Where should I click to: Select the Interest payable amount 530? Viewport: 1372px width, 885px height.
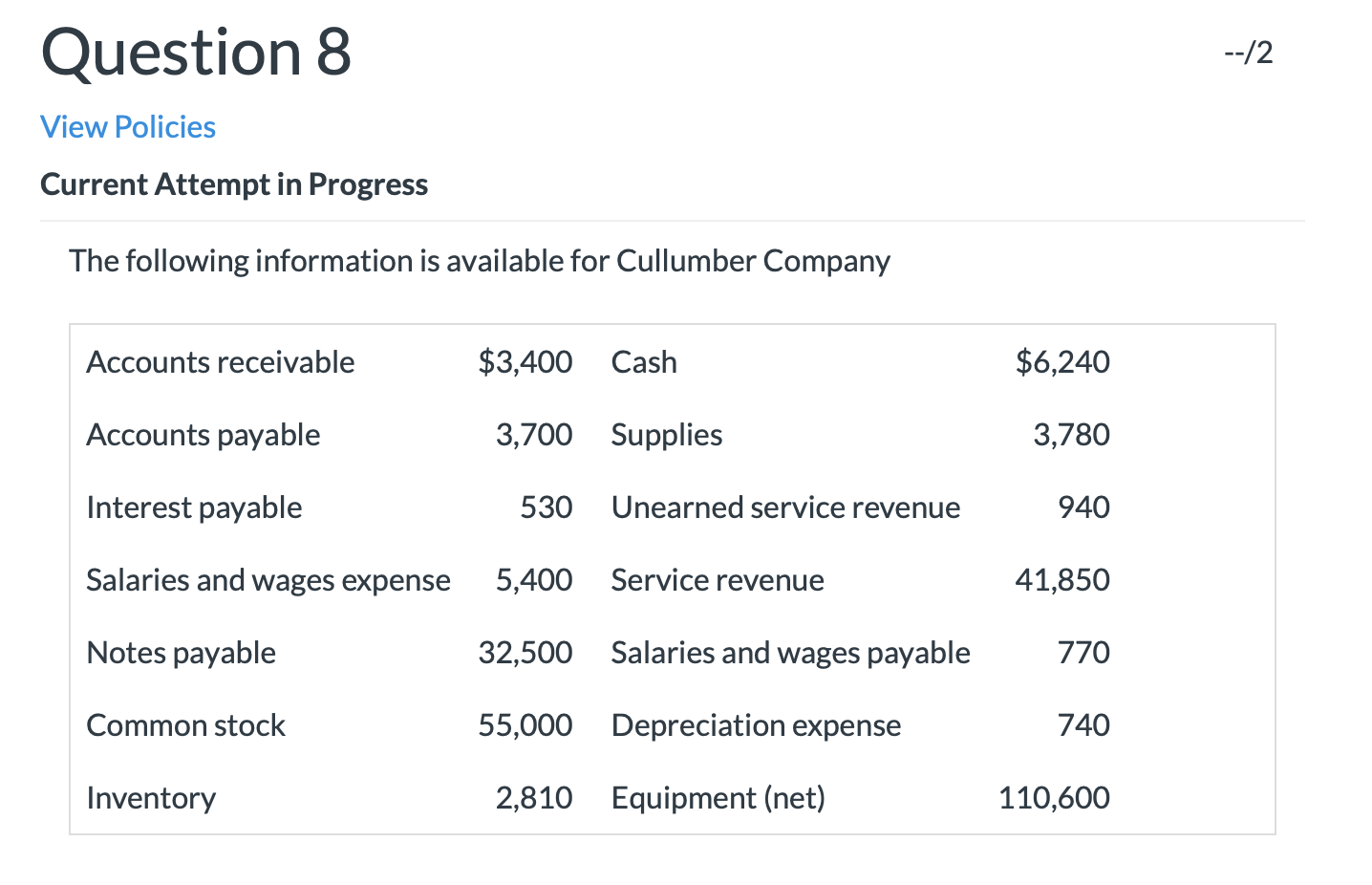(547, 507)
